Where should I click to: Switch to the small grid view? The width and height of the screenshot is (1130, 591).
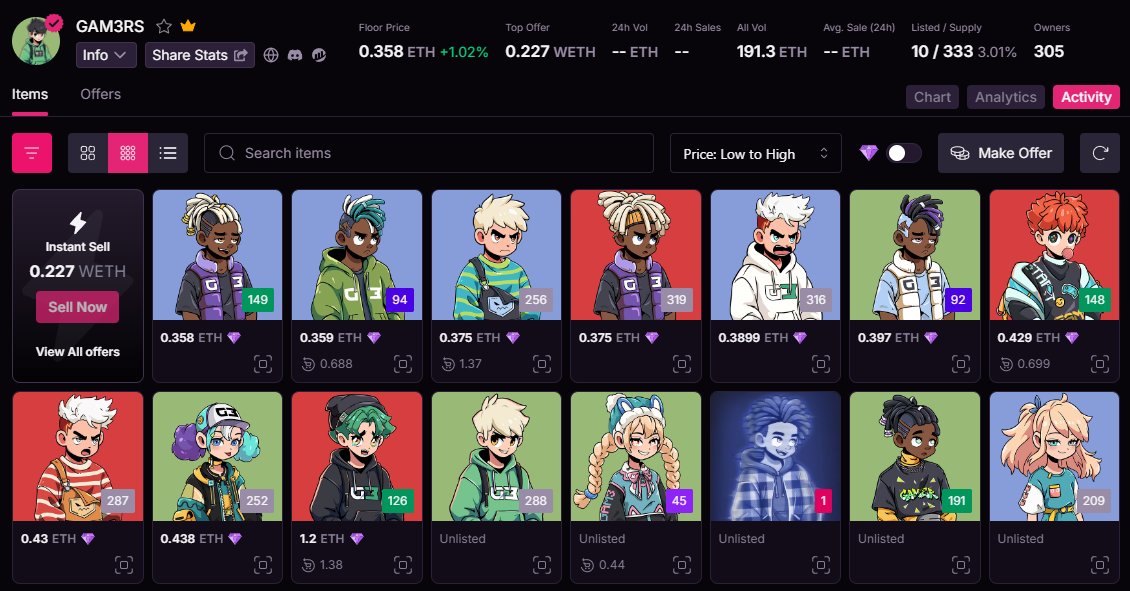pyautogui.click(x=128, y=153)
